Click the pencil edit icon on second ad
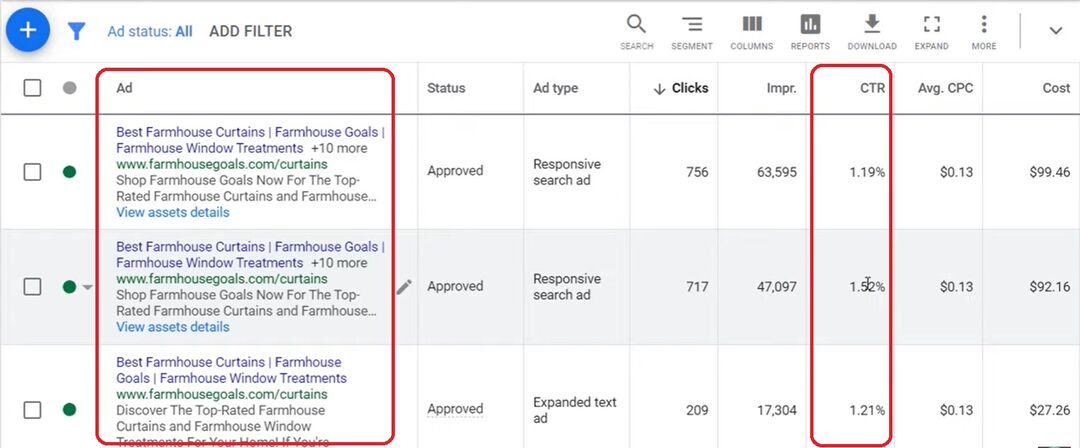1080x448 pixels. [x=404, y=287]
